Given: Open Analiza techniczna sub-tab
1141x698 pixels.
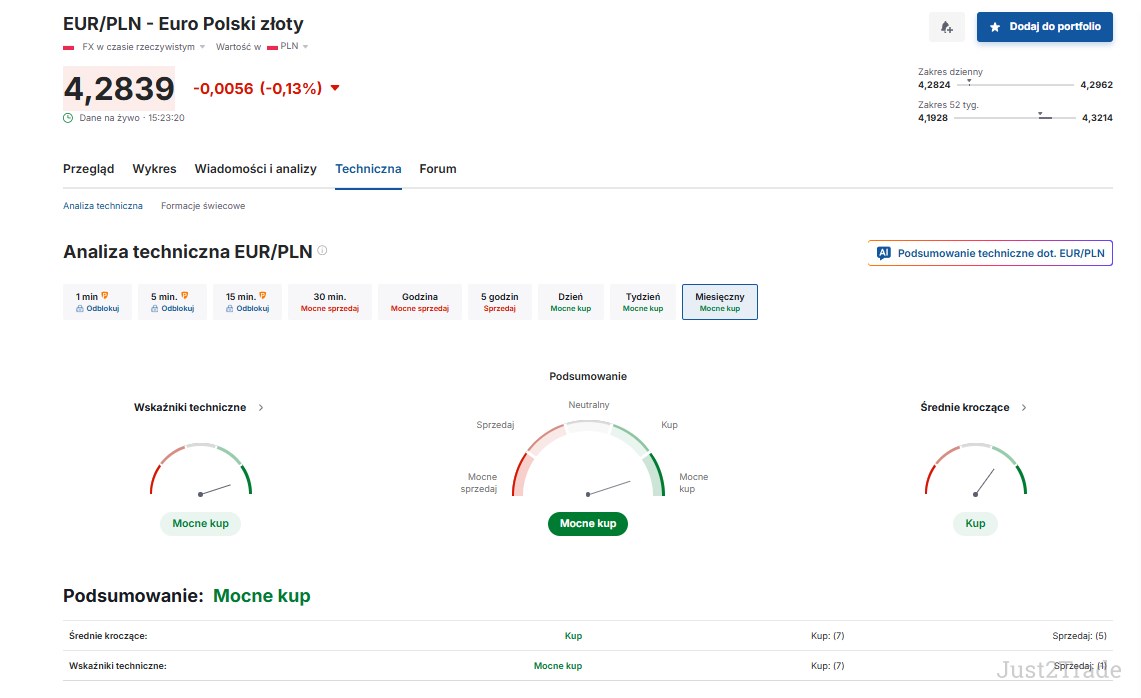Looking at the screenshot, I should 103,206.
